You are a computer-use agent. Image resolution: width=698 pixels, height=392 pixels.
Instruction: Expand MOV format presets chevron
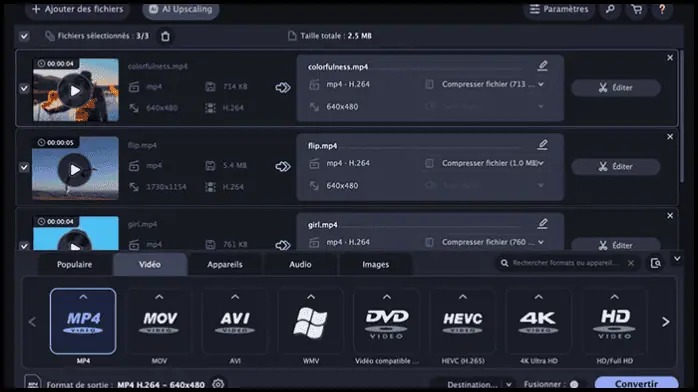coord(159,296)
